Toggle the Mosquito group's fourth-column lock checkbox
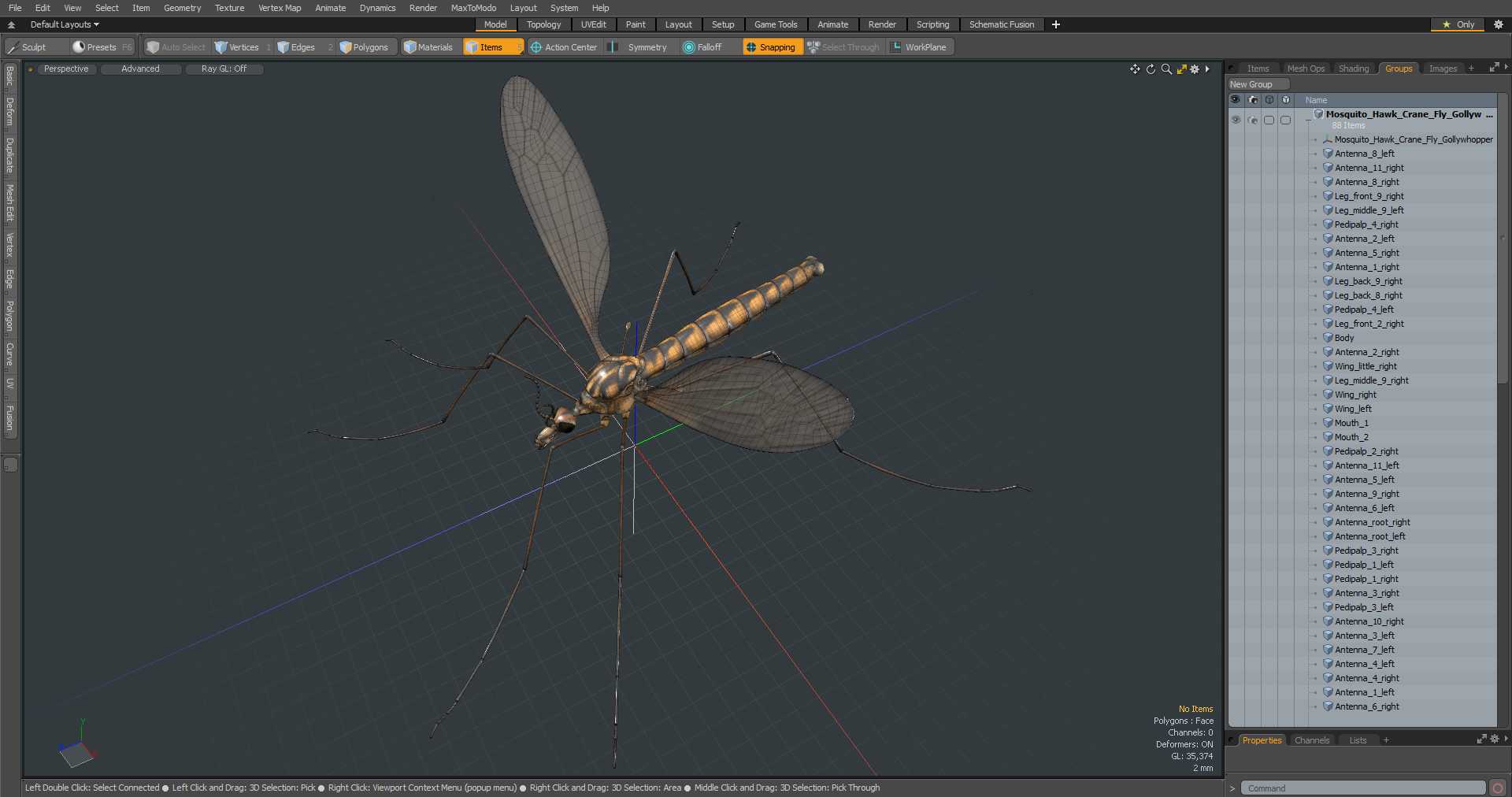The height and width of the screenshot is (797, 1512). (1285, 120)
